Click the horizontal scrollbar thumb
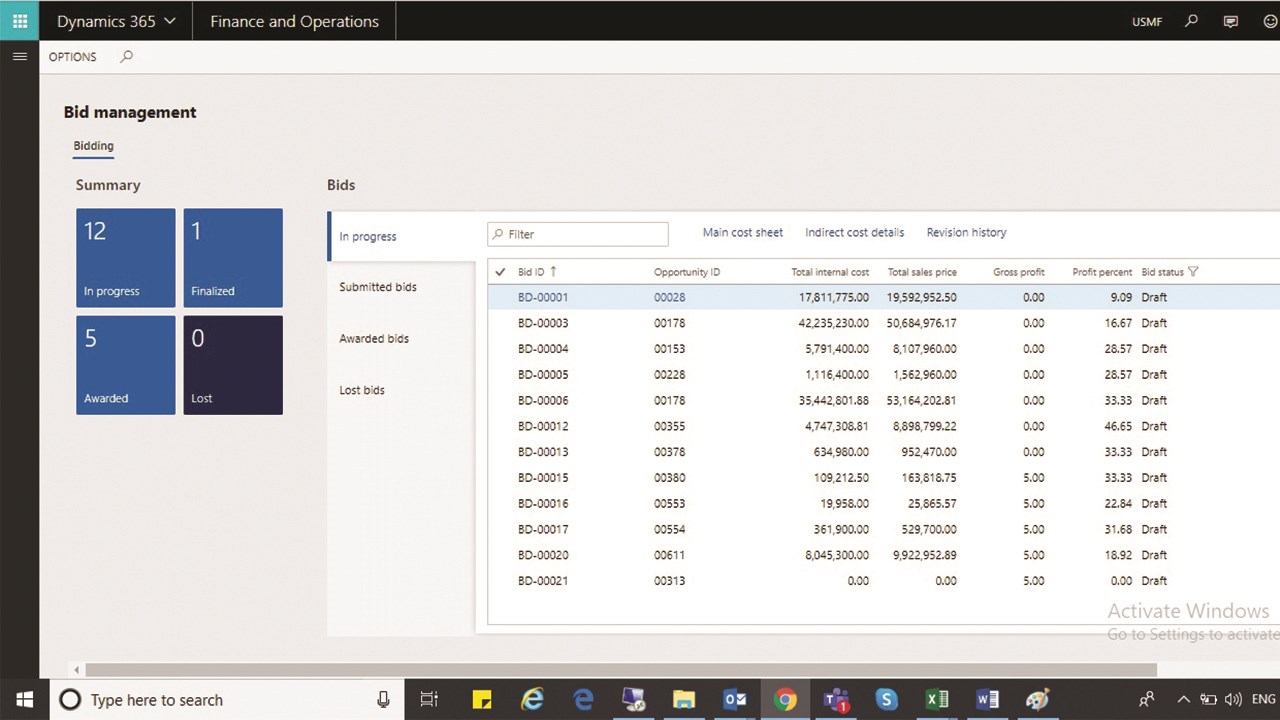 click(x=621, y=670)
